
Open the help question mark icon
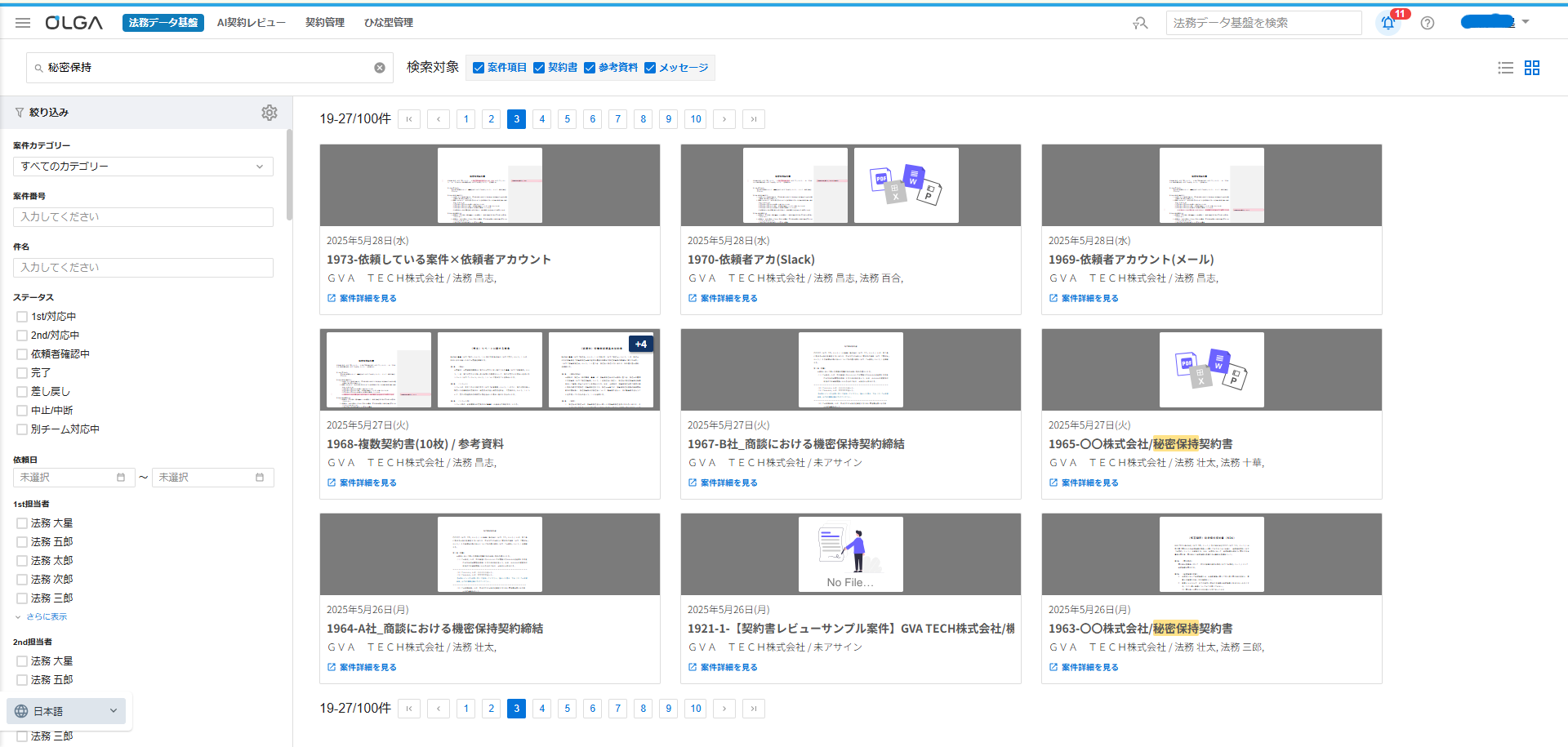(x=1428, y=23)
